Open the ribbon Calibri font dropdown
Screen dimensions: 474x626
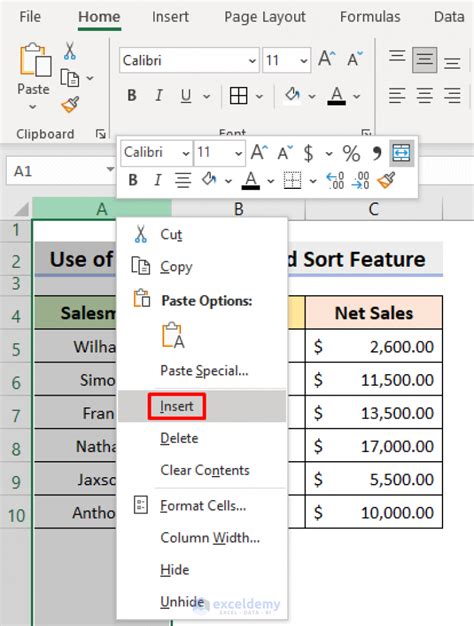[x=252, y=61]
